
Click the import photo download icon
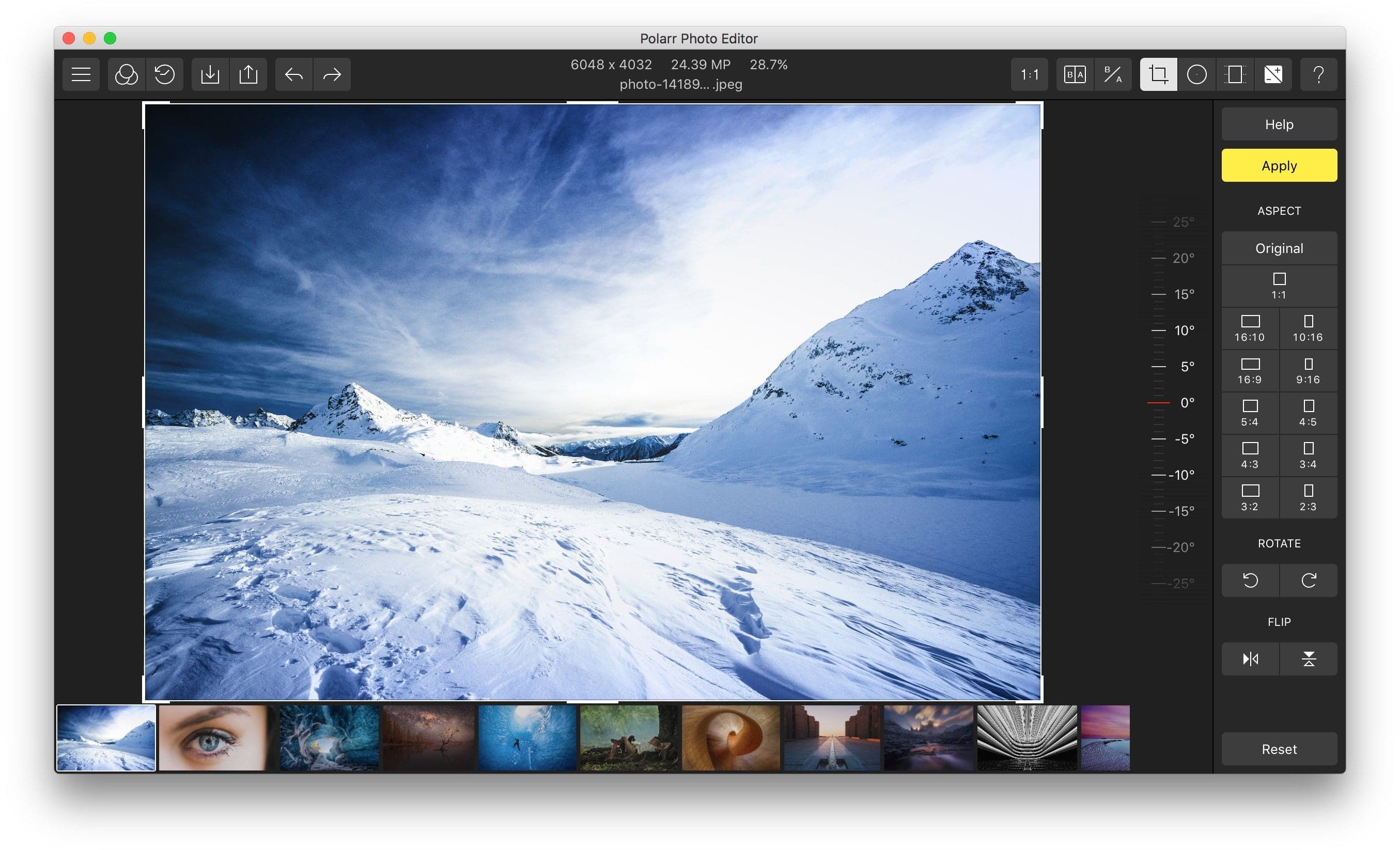[x=210, y=74]
